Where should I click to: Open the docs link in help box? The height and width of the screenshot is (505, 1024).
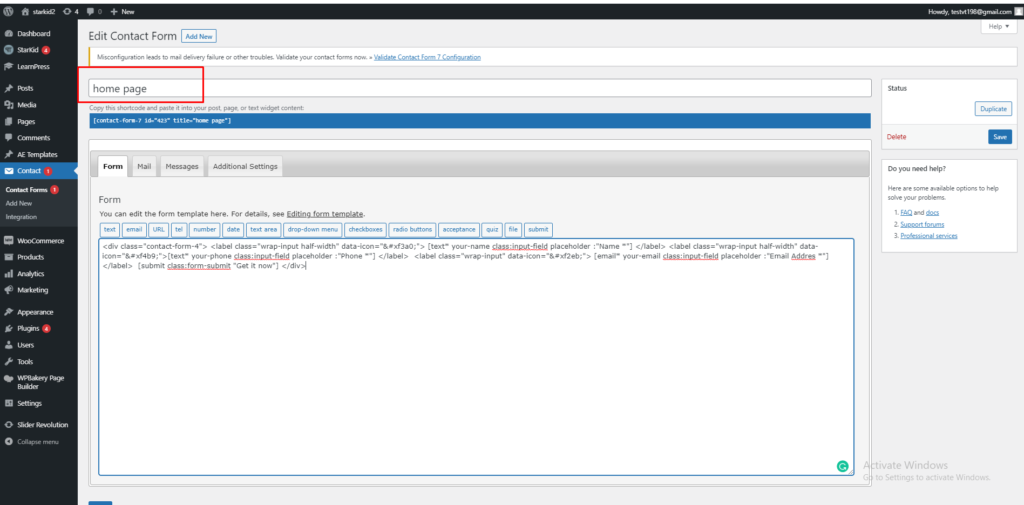933,212
